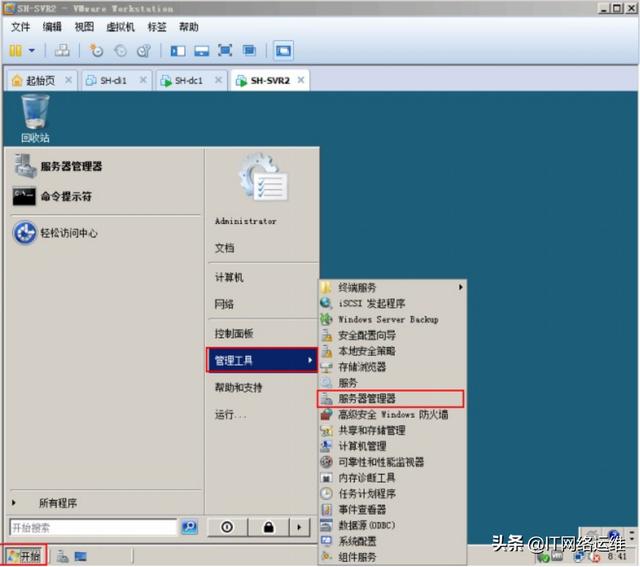The width and height of the screenshot is (640, 567).
Task: Click the search magnifier icon in Start menu
Action: 189,527
